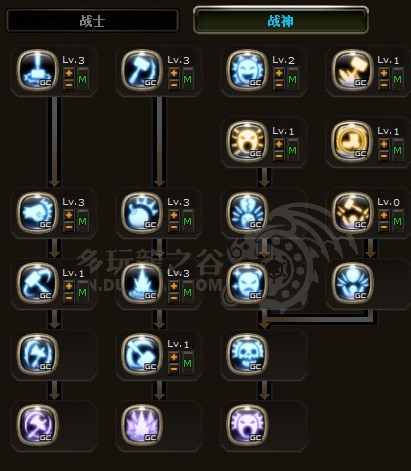This screenshot has height=471, width=411.
Task: Decrease level of blue spikes Lv.3 skill
Action: coord(174,298)
